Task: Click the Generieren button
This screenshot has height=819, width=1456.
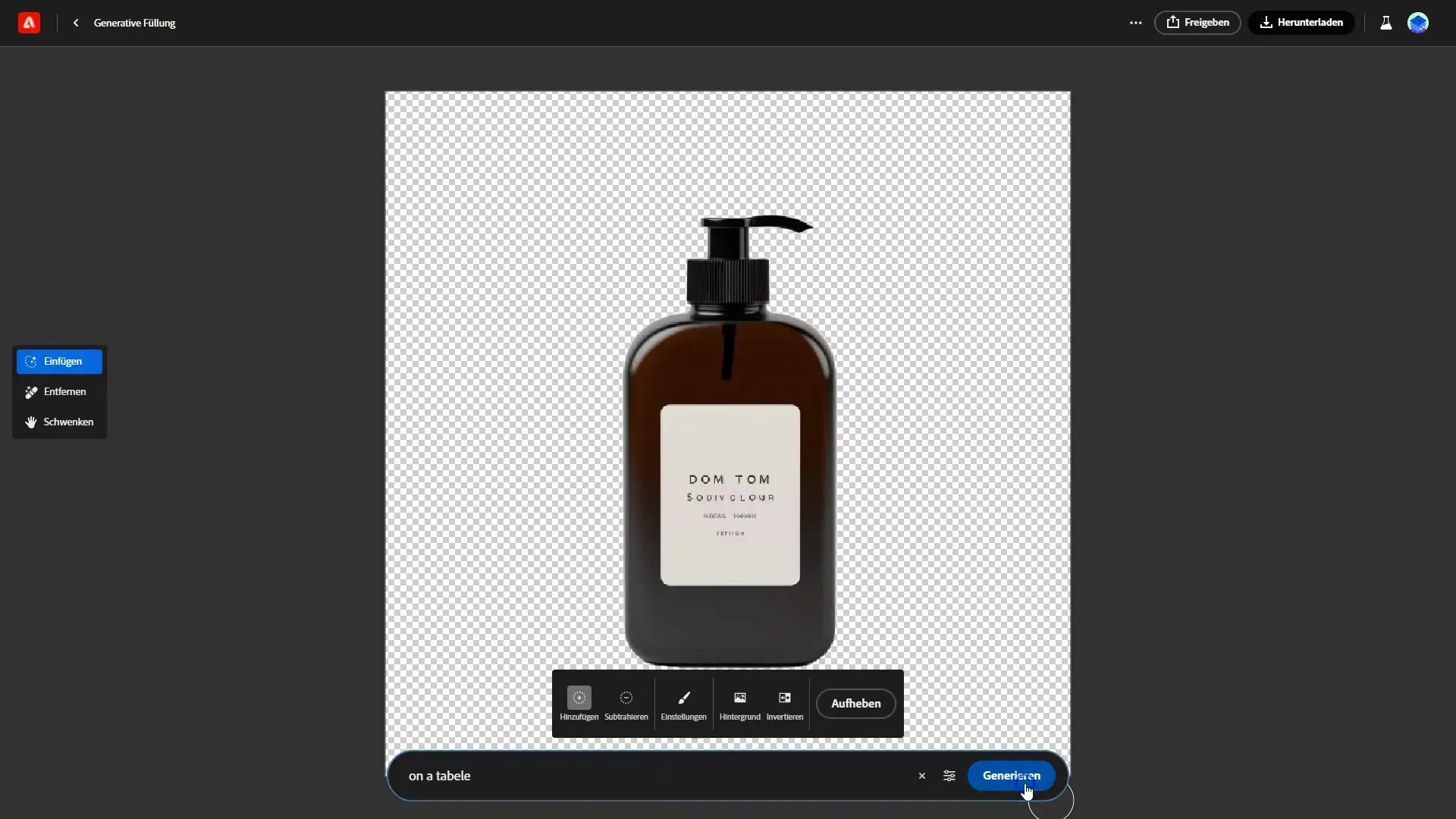Action: coord(1011,775)
